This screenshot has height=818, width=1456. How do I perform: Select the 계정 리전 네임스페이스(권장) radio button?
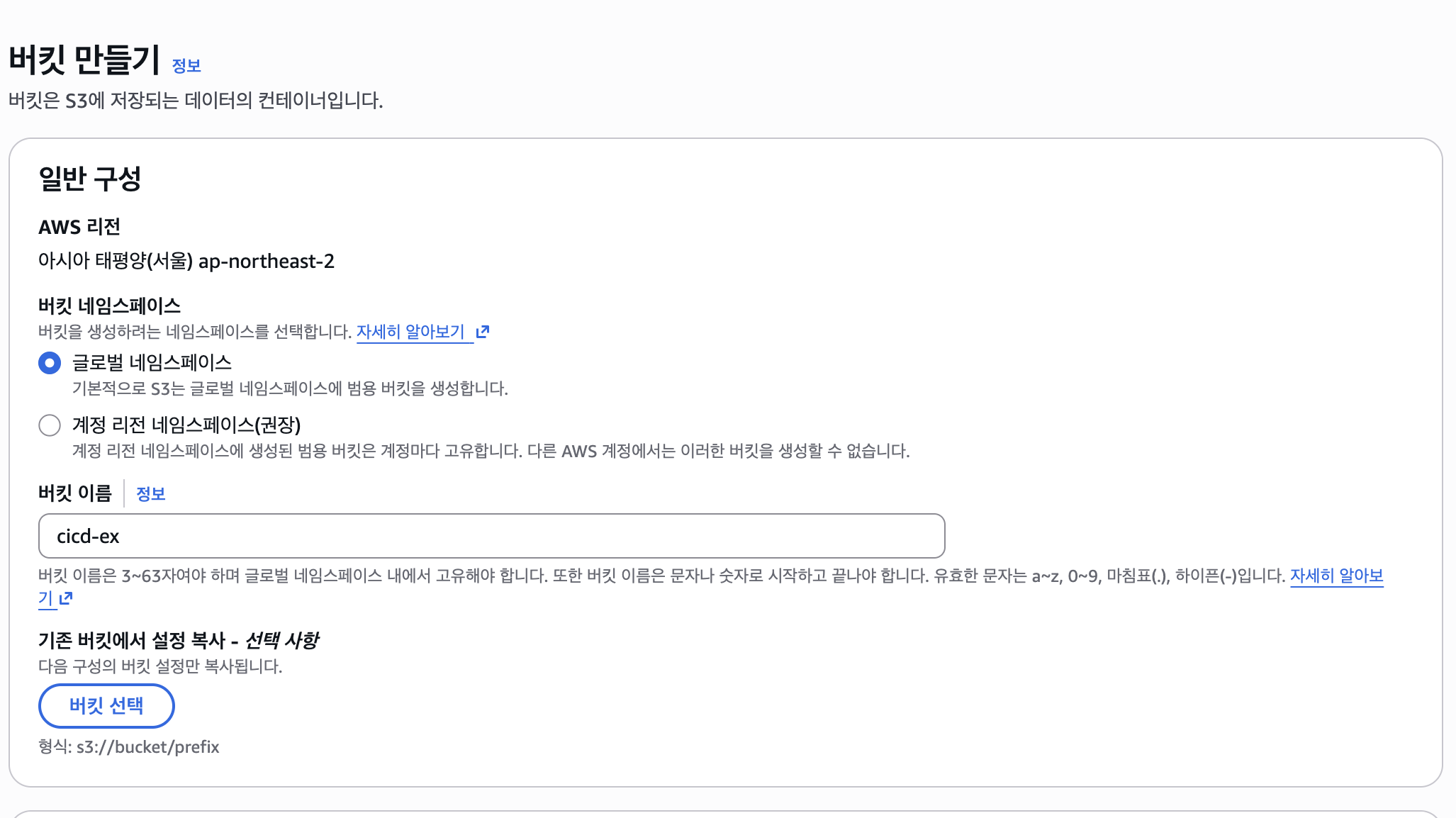[x=50, y=425]
